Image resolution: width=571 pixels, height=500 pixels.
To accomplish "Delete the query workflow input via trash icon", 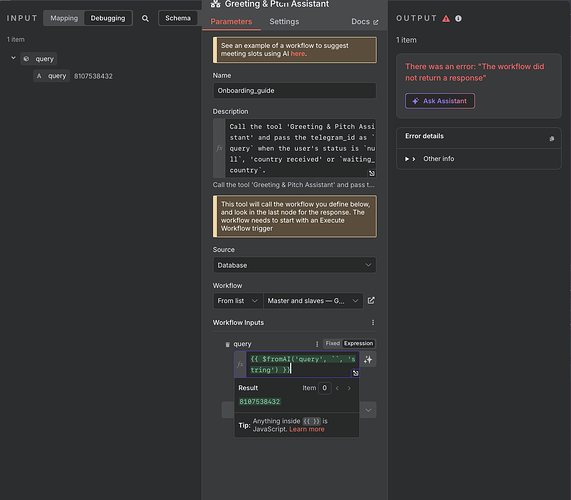I will [x=227, y=344].
